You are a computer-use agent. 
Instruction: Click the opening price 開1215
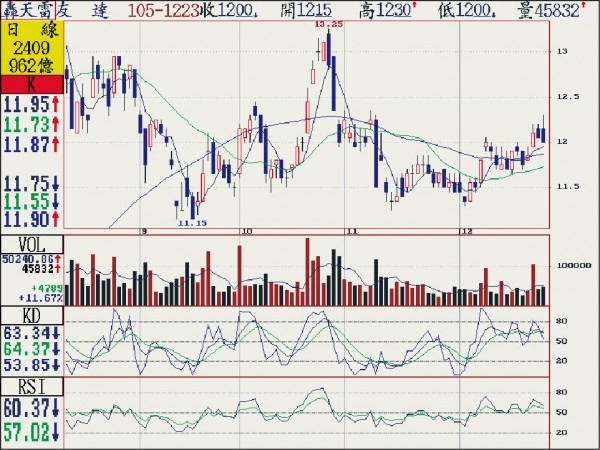305,10
